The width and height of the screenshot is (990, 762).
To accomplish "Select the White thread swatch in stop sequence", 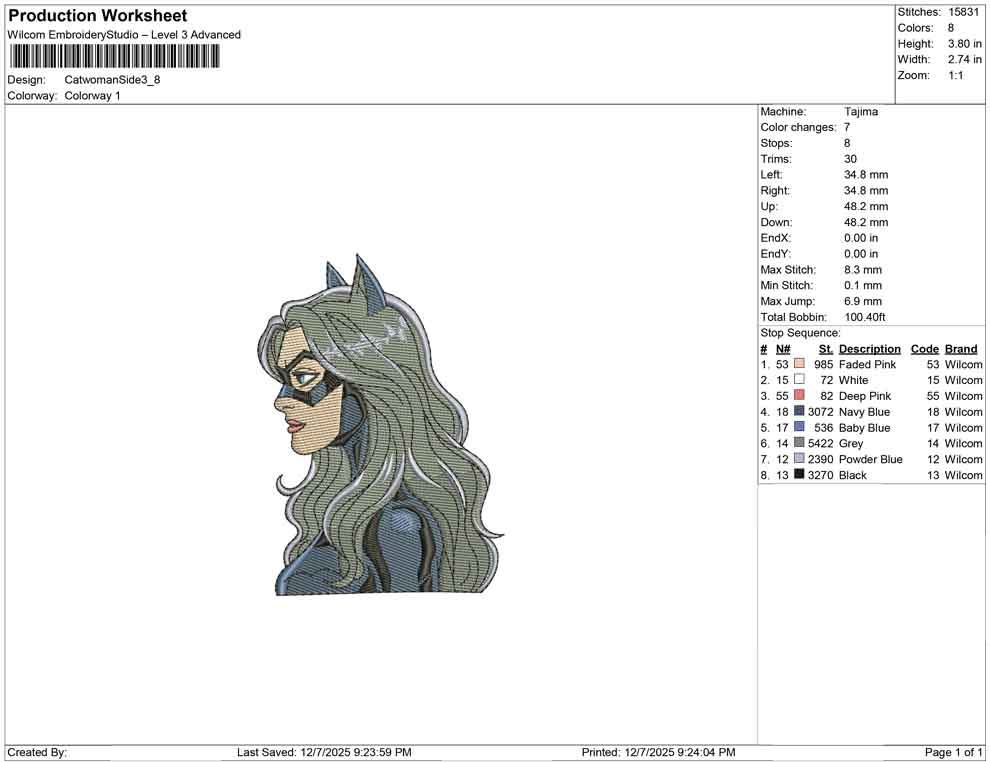I will click(798, 380).
